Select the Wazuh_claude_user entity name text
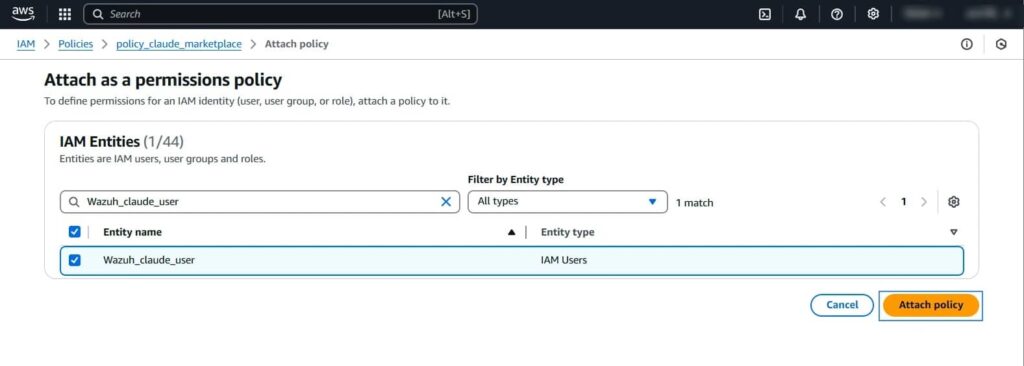Image resolution: width=1024 pixels, height=366 pixels. click(x=149, y=260)
